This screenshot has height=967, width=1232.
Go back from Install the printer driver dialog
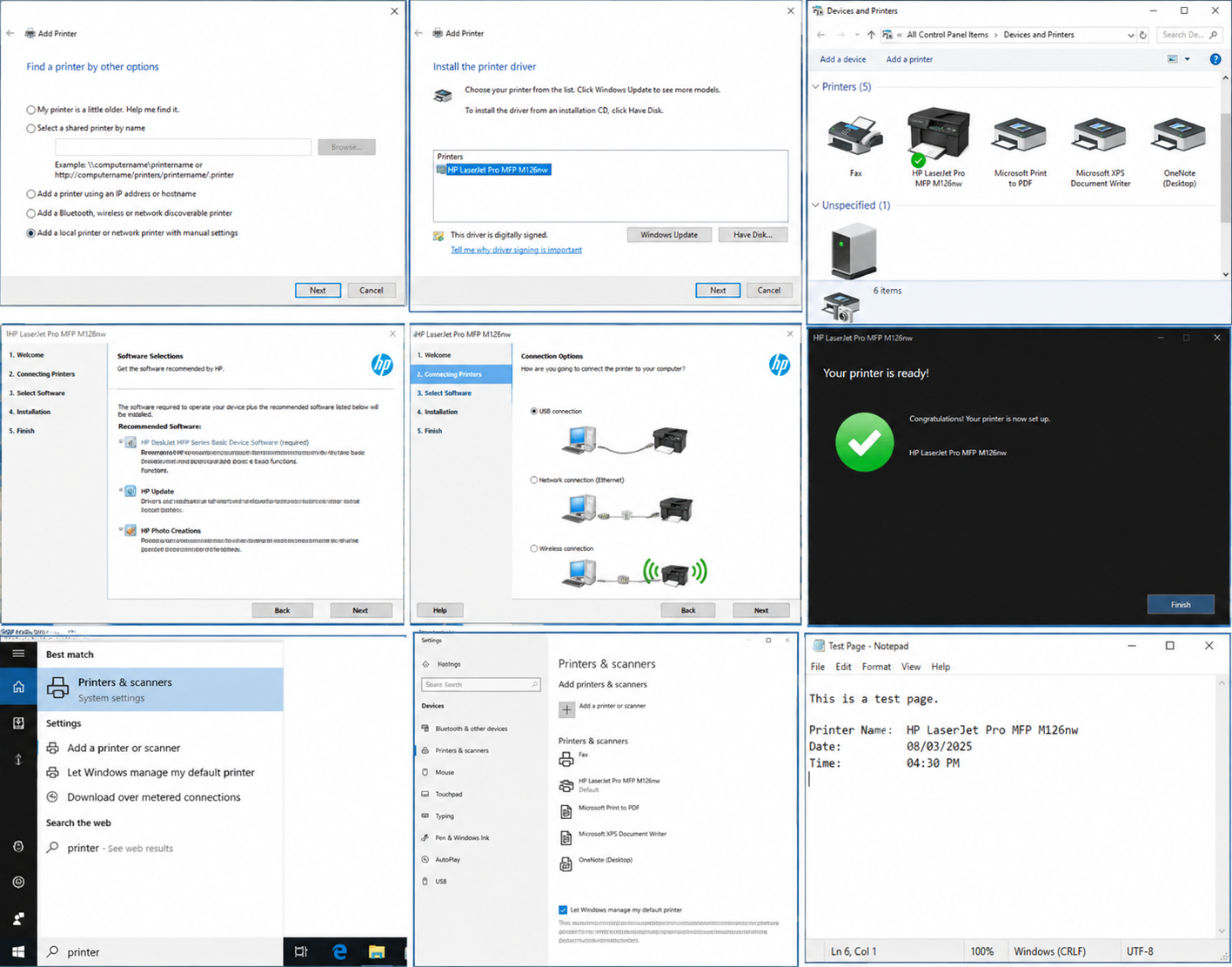coord(418,33)
